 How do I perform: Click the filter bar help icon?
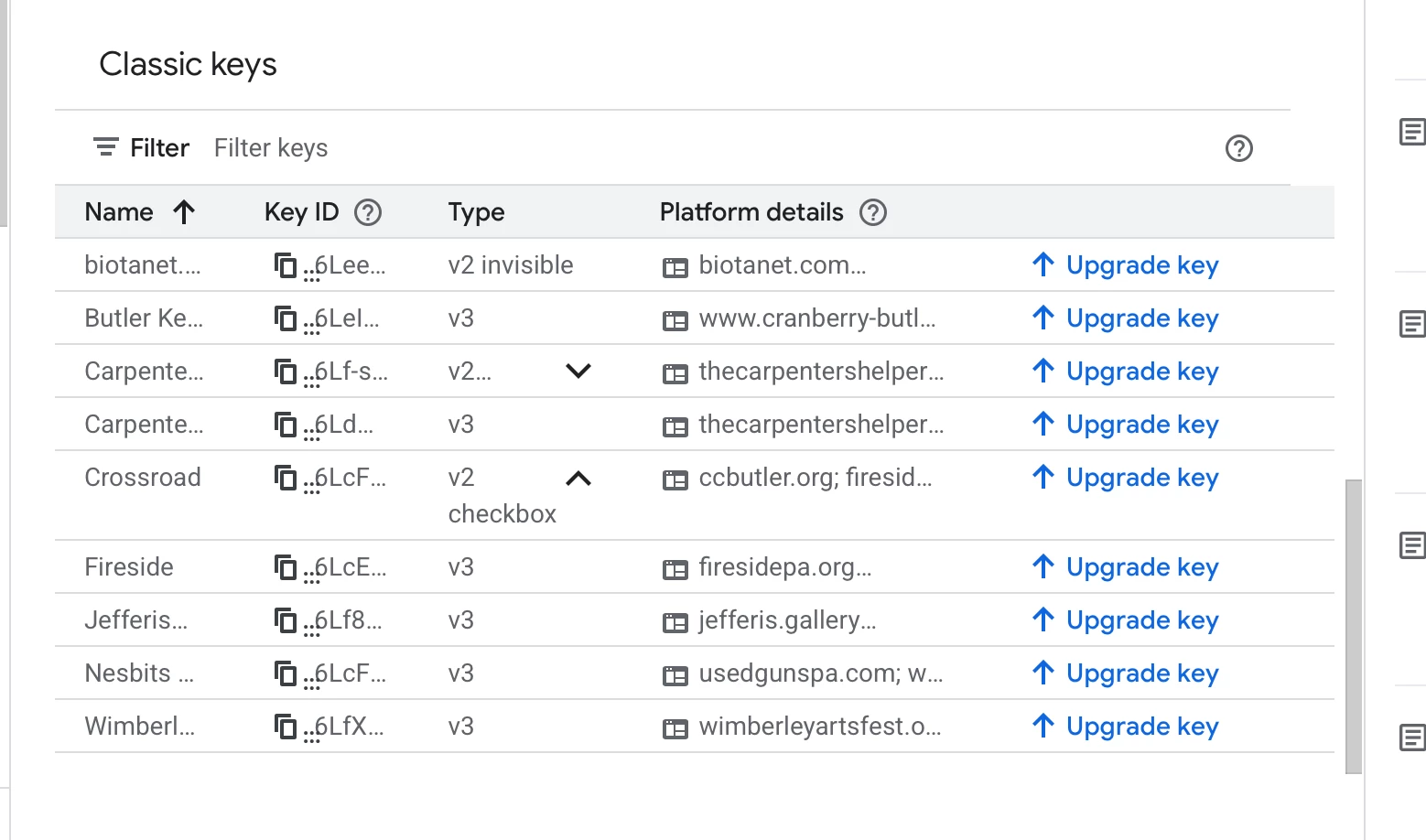[1238, 148]
